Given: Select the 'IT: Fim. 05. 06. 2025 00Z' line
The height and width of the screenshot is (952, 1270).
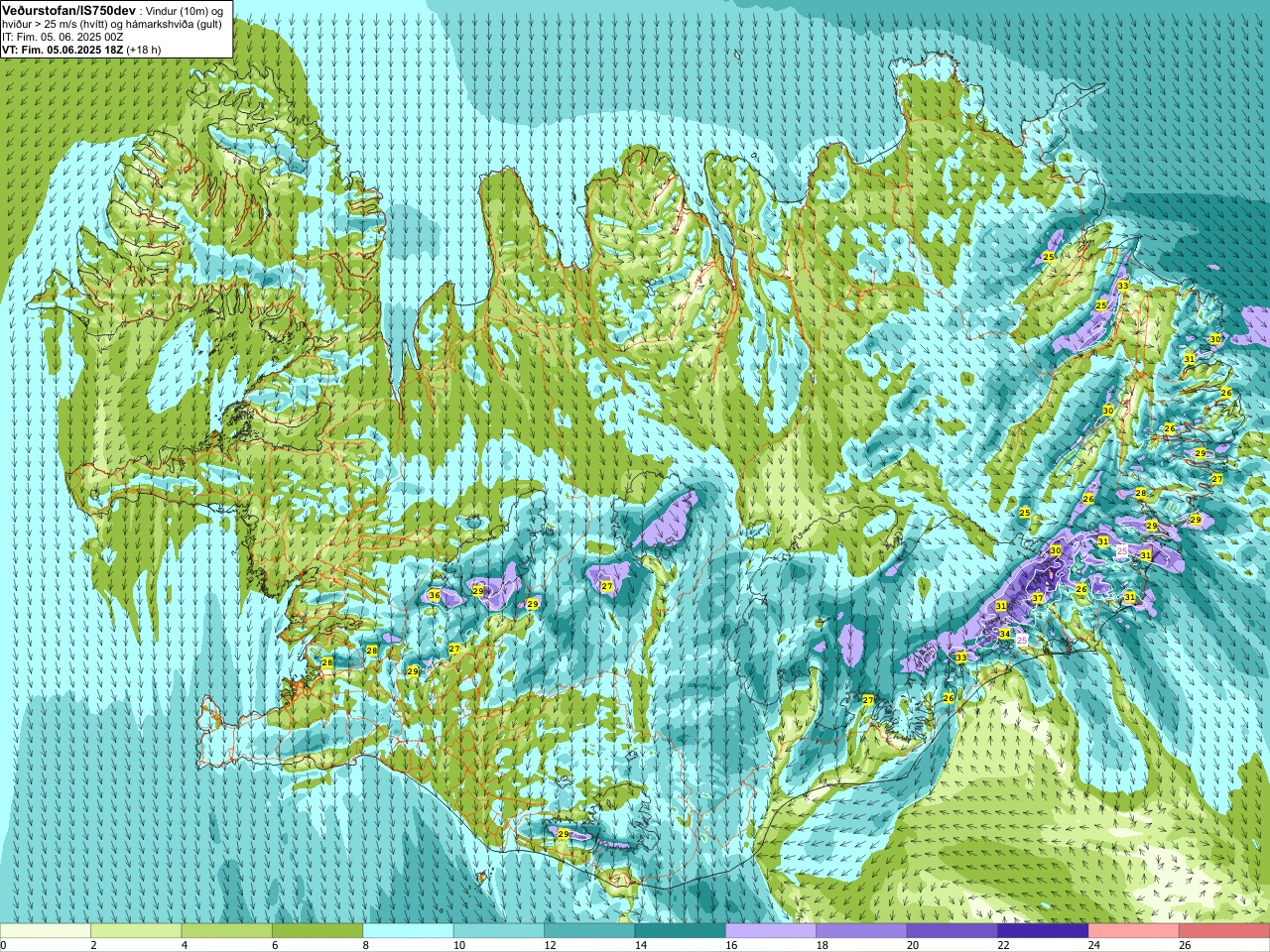Looking at the screenshot, I should click(63, 37).
